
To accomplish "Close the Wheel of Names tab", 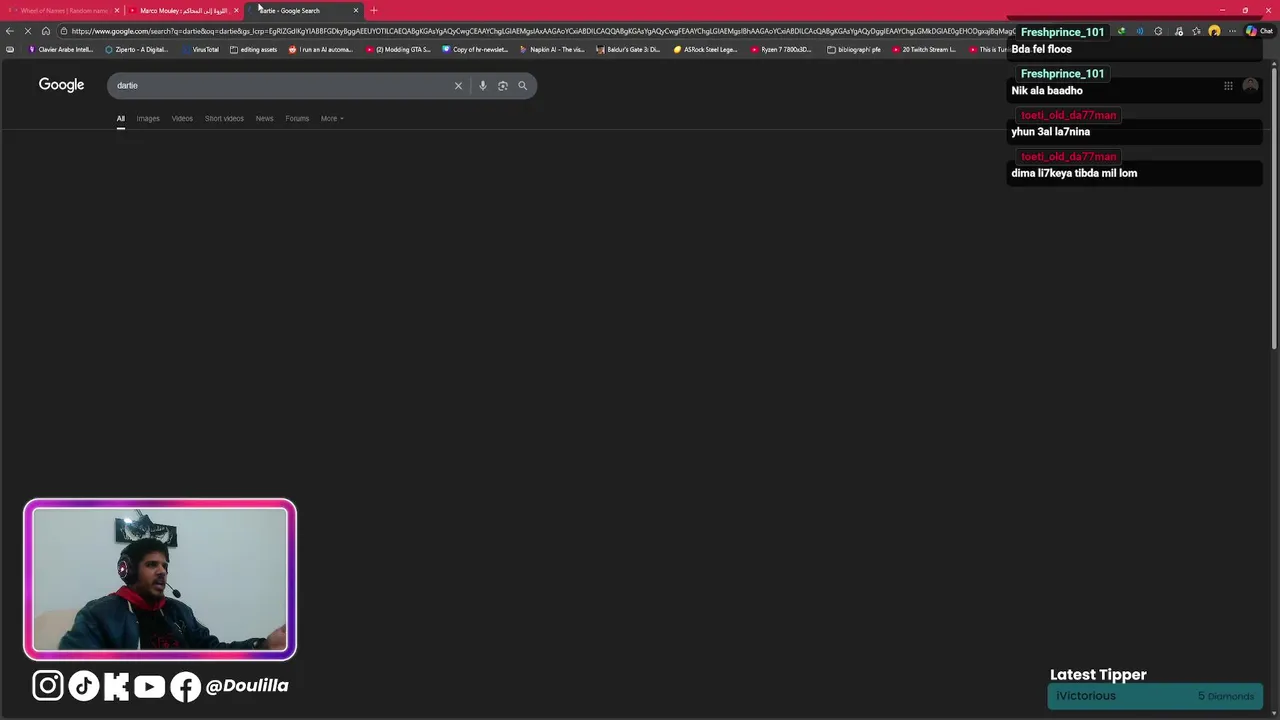I will [117, 10].
